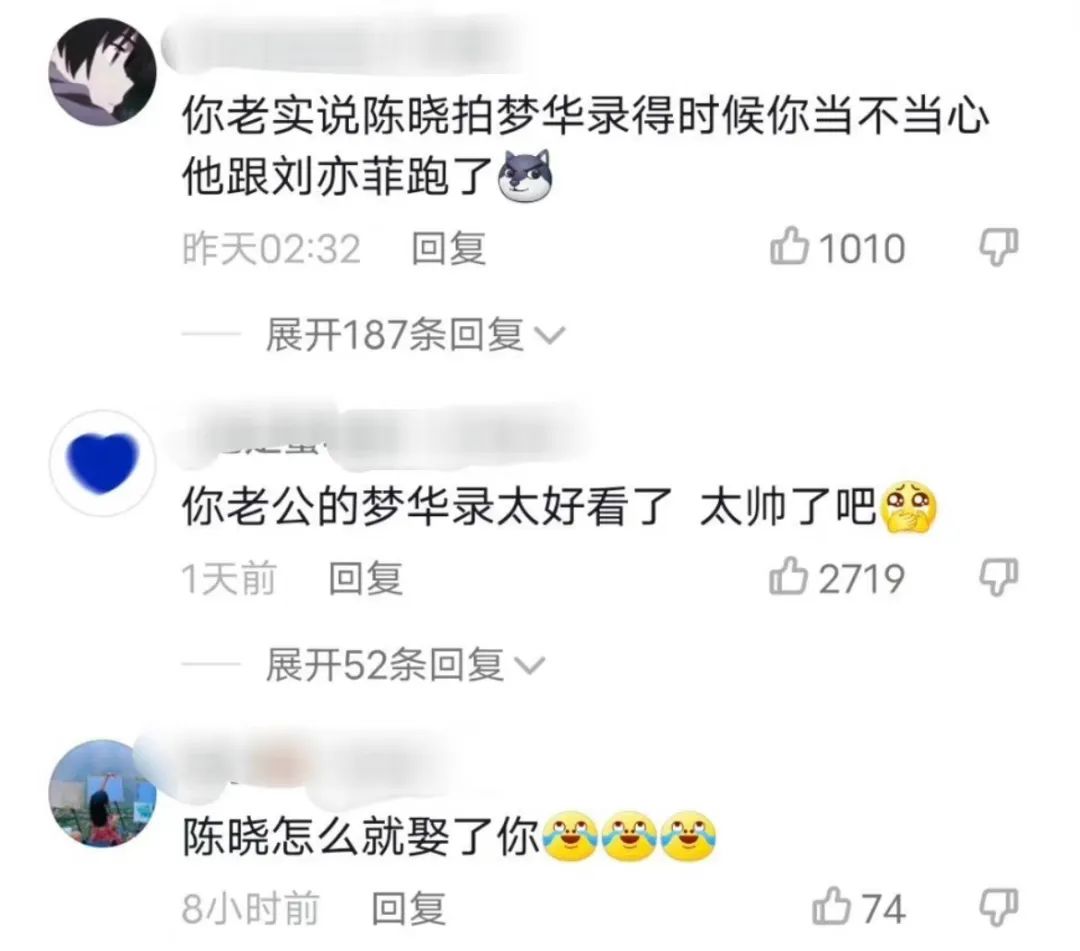The image size is (1080, 951).
Task: Select the comment text 陈晓怎么就娶了你
Action: pos(361,838)
